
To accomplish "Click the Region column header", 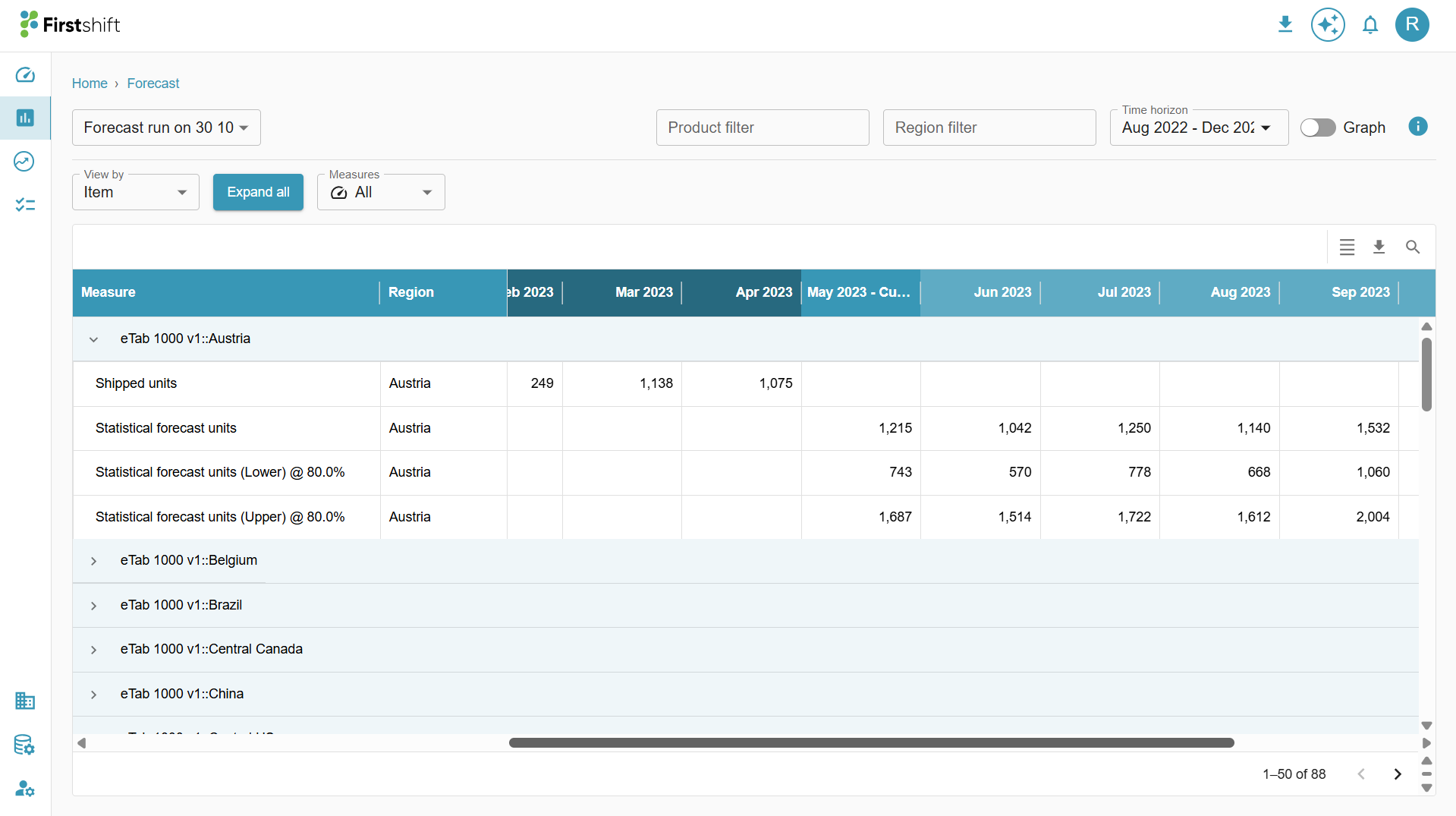I will coord(443,292).
